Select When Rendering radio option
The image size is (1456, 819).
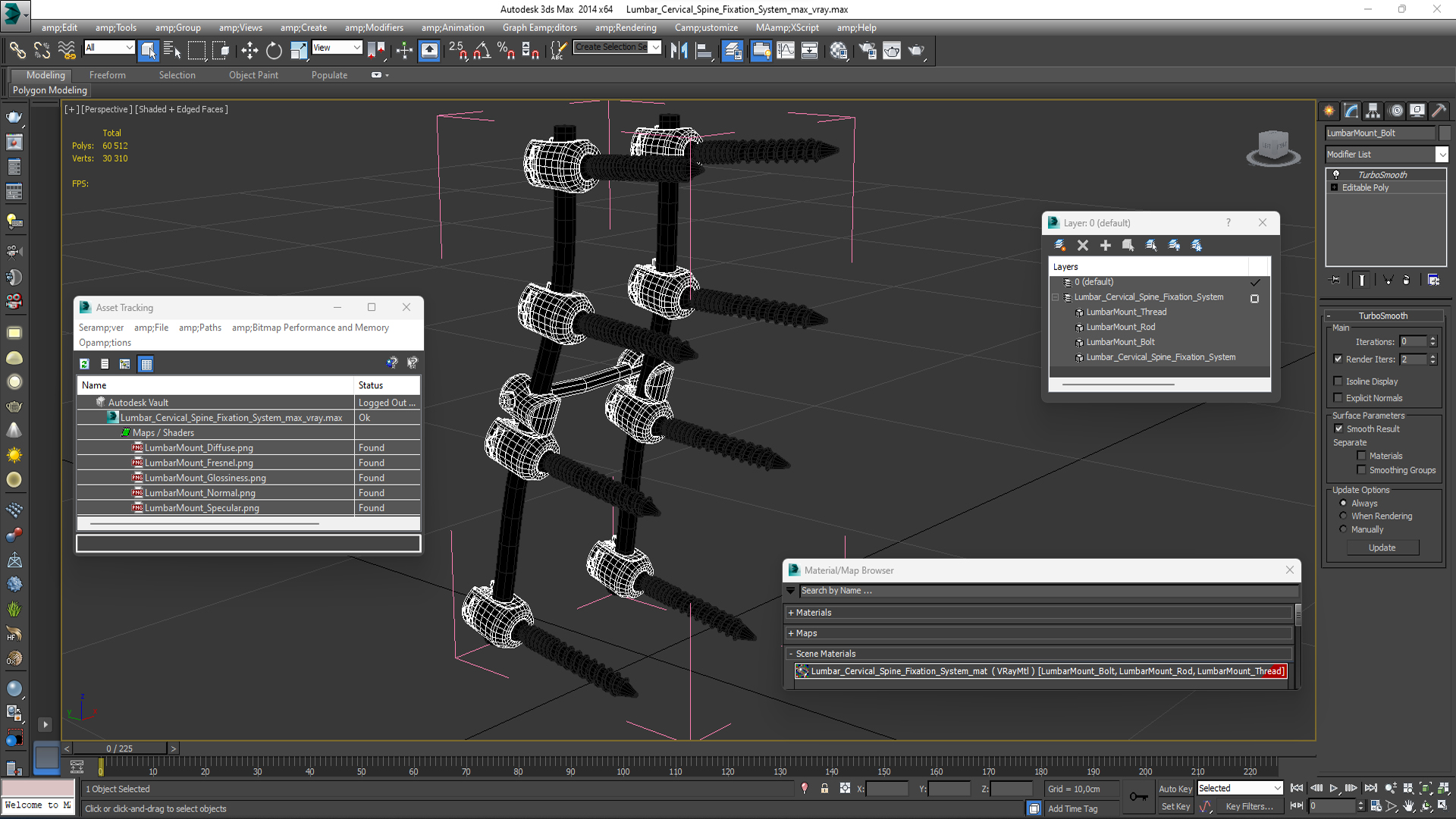tap(1343, 516)
